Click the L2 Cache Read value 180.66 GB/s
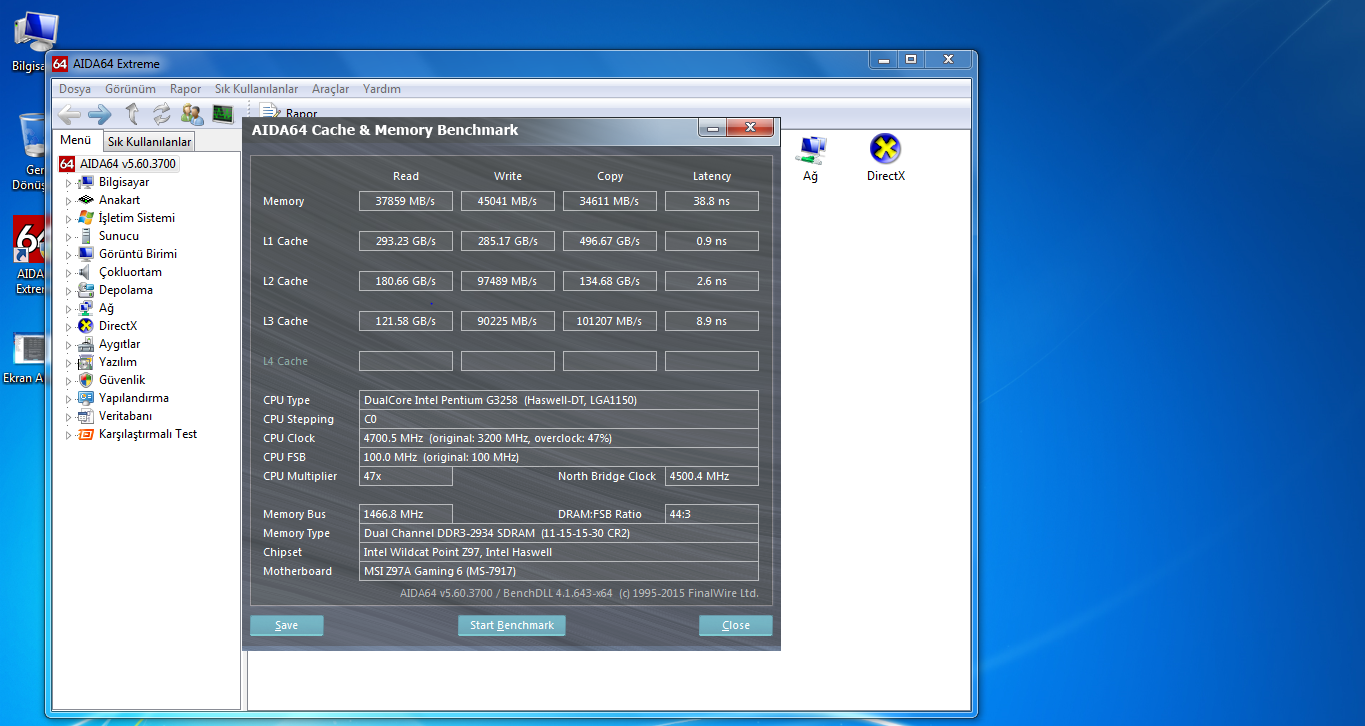The width and height of the screenshot is (1365, 726). [406, 281]
